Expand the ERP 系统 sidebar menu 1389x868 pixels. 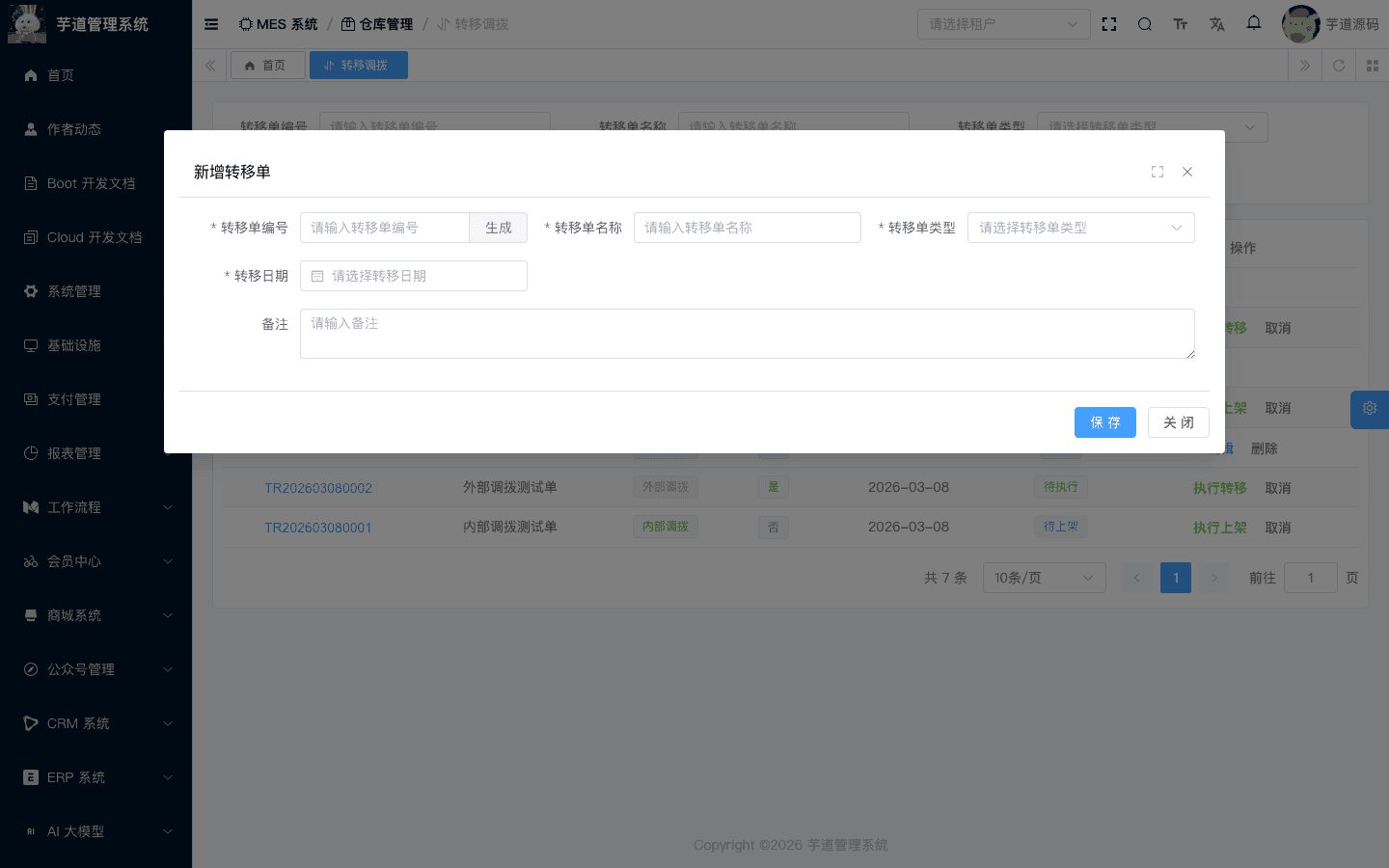[x=95, y=777]
